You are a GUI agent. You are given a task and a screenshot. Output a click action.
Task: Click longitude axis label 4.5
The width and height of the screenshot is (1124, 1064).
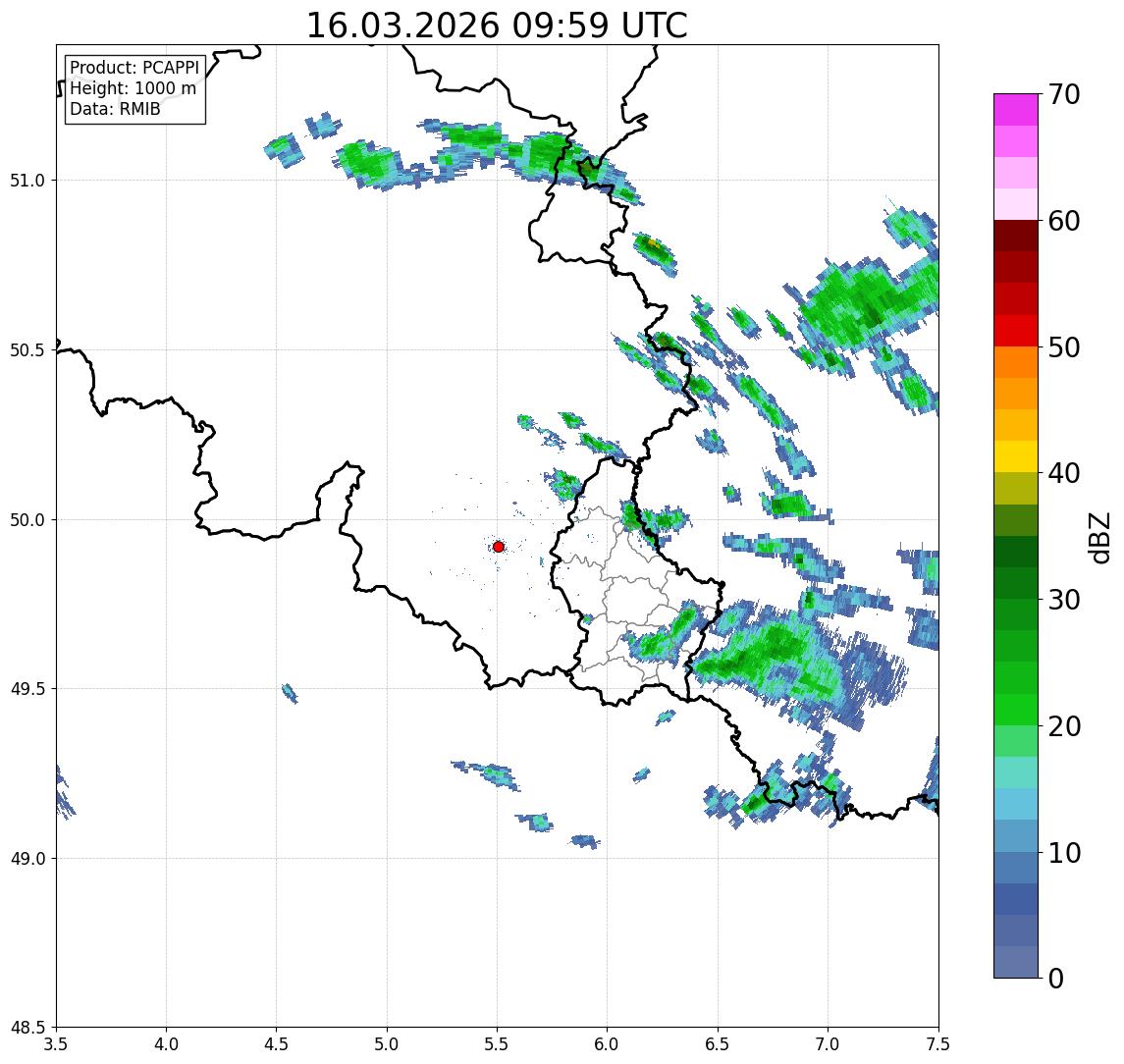pyautogui.click(x=277, y=1043)
